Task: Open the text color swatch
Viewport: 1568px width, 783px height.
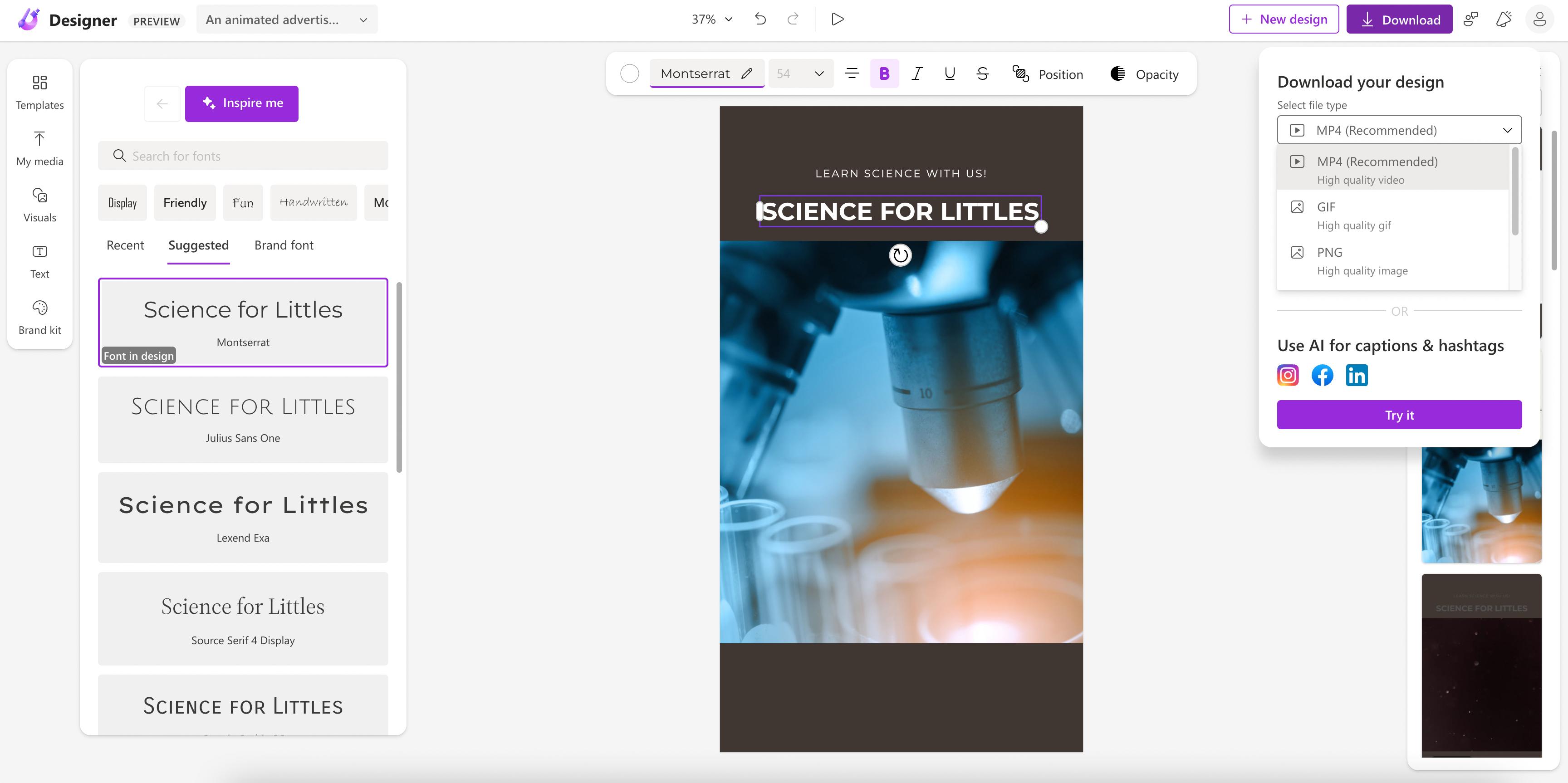Action: click(629, 74)
